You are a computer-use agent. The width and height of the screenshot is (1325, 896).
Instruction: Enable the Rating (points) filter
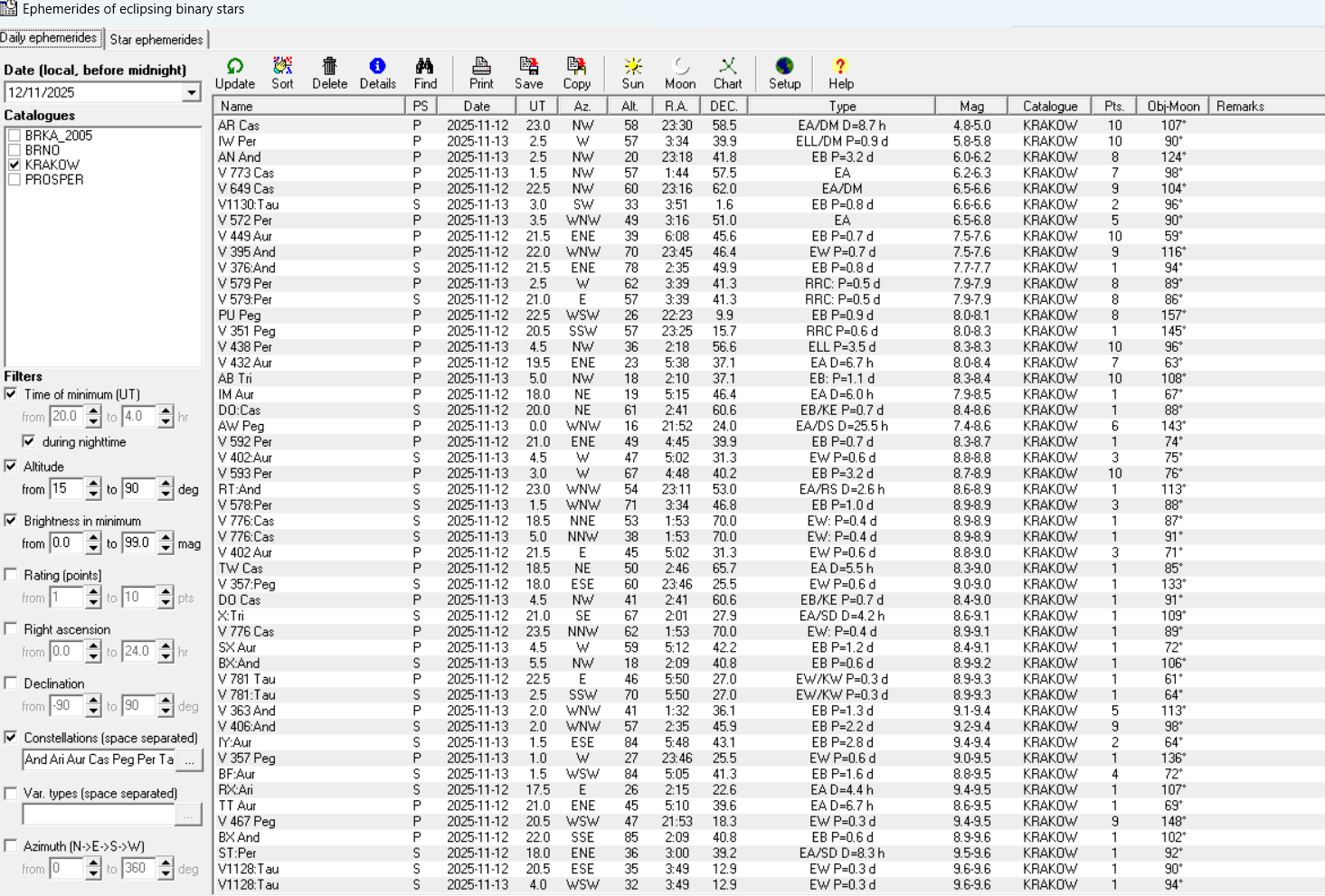(10, 575)
